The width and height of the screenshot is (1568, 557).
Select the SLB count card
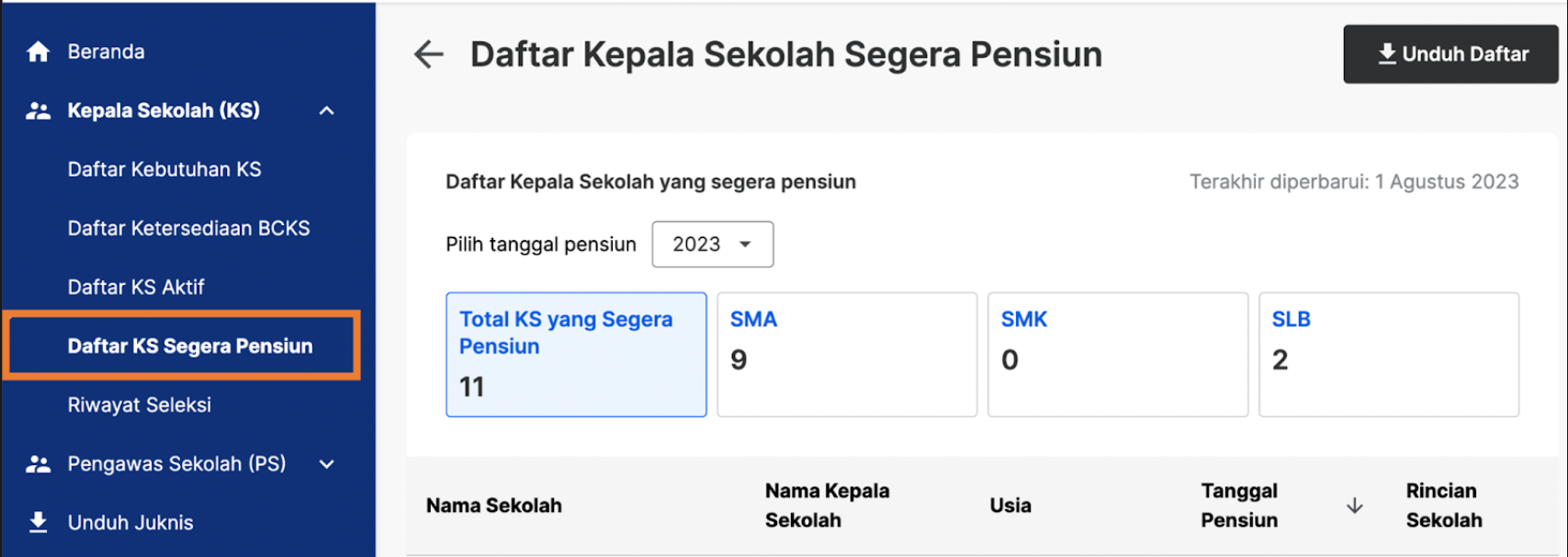tap(1389, 355)
